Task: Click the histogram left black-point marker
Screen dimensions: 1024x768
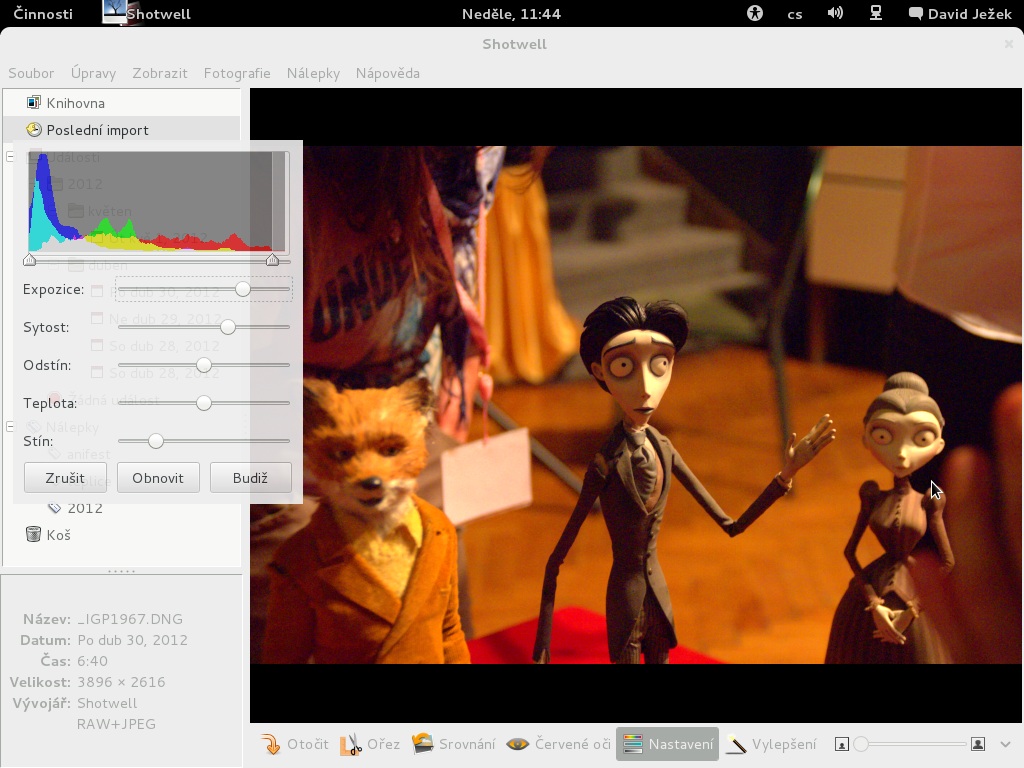Action: (x=29, y=260)
